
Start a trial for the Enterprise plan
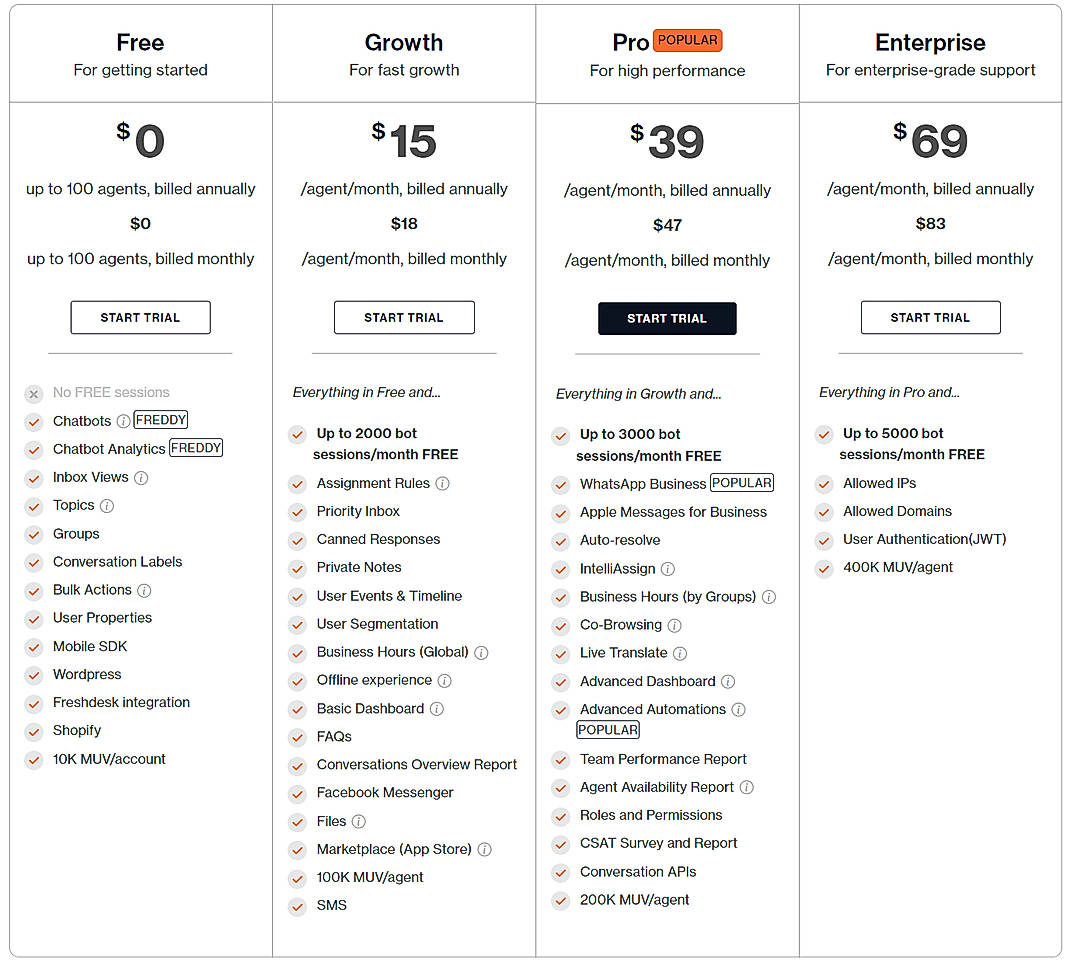(x=930, y=317)
